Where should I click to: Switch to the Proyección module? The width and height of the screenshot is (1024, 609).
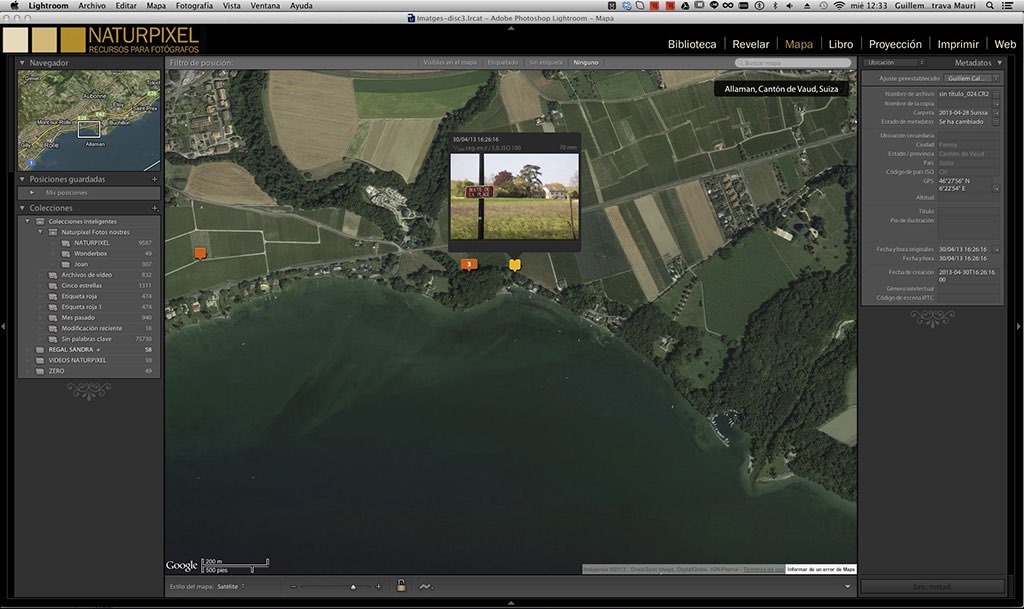[x=895, y=44]
